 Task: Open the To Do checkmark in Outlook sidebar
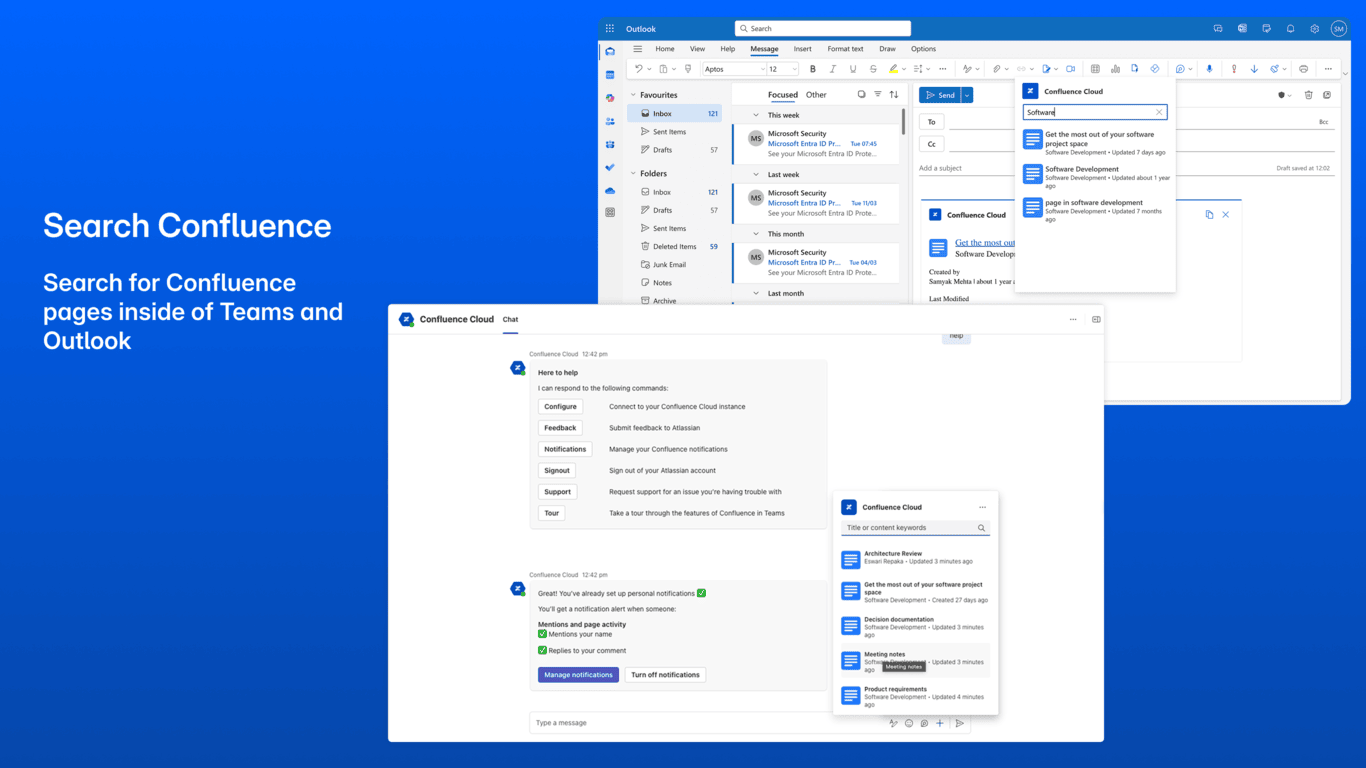[610, 167]
